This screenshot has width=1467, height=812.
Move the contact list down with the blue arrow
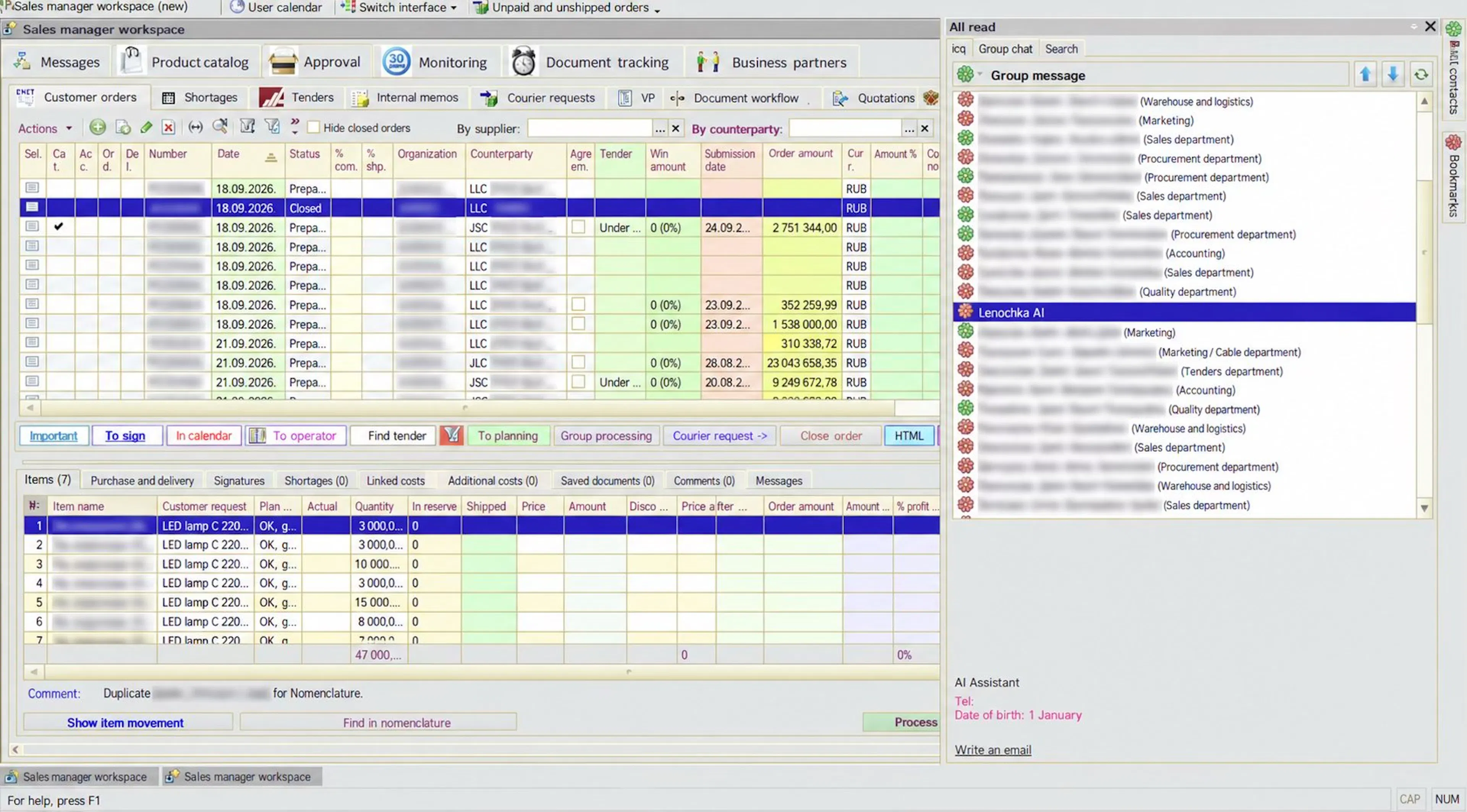coord(1393,74)
